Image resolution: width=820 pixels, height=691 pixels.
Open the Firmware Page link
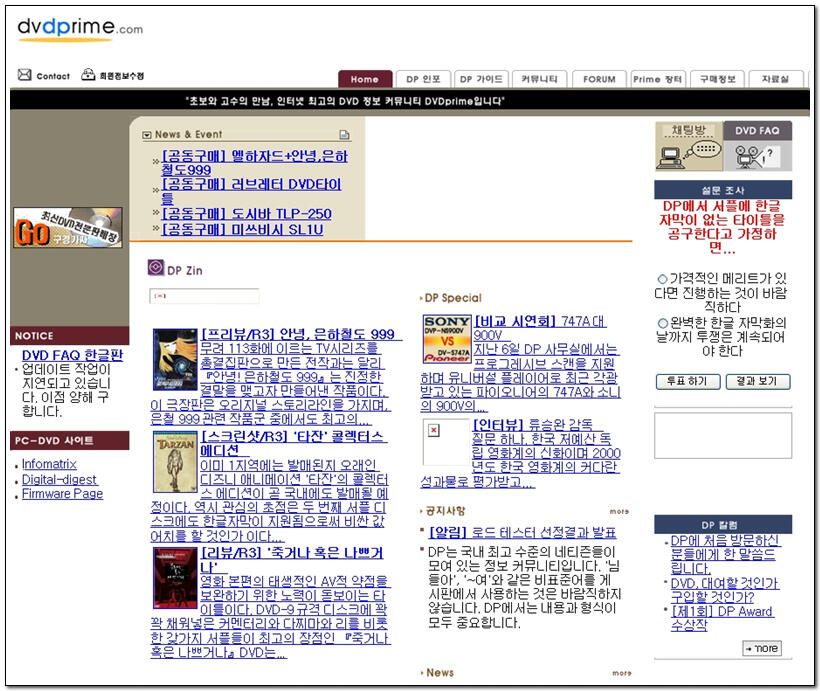tap(62, 494)
